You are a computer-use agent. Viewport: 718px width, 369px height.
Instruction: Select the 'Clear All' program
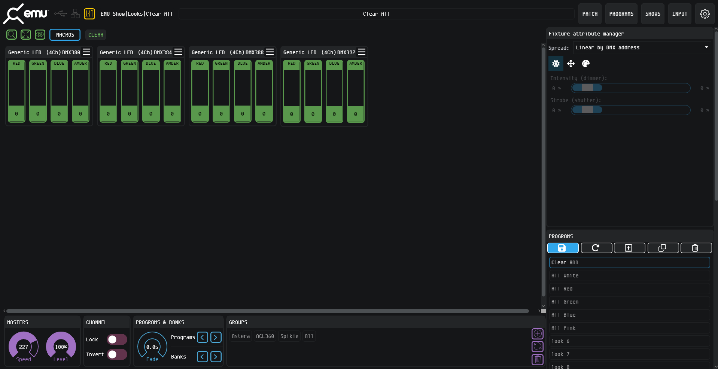pyautogui.click(x=629, y=262)
